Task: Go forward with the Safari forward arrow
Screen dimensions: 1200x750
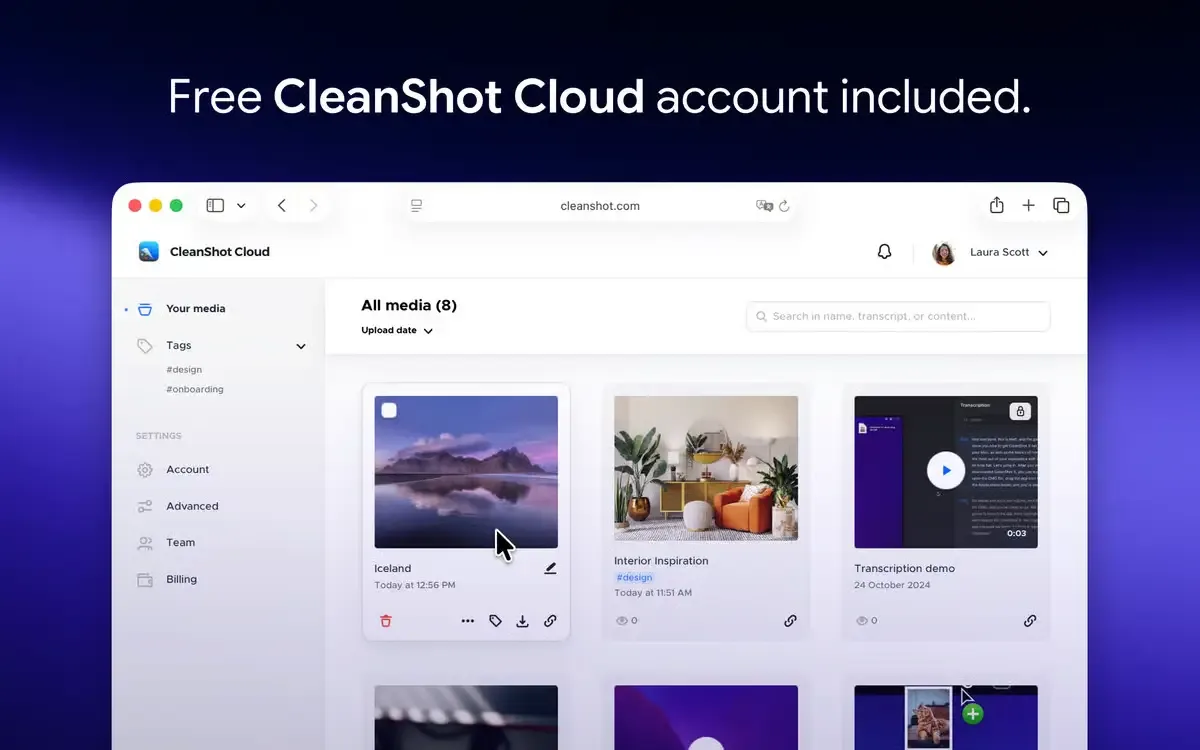Action: coord(314,205)
